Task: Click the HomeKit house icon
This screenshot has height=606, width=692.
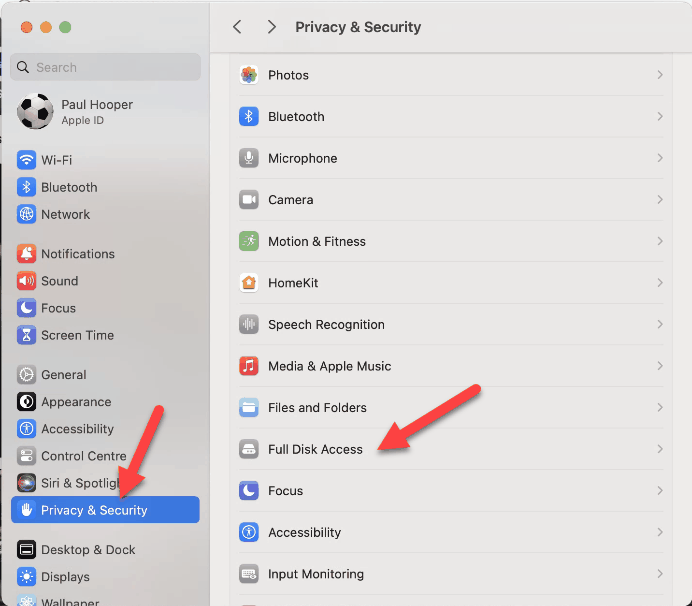Action: 249,282
